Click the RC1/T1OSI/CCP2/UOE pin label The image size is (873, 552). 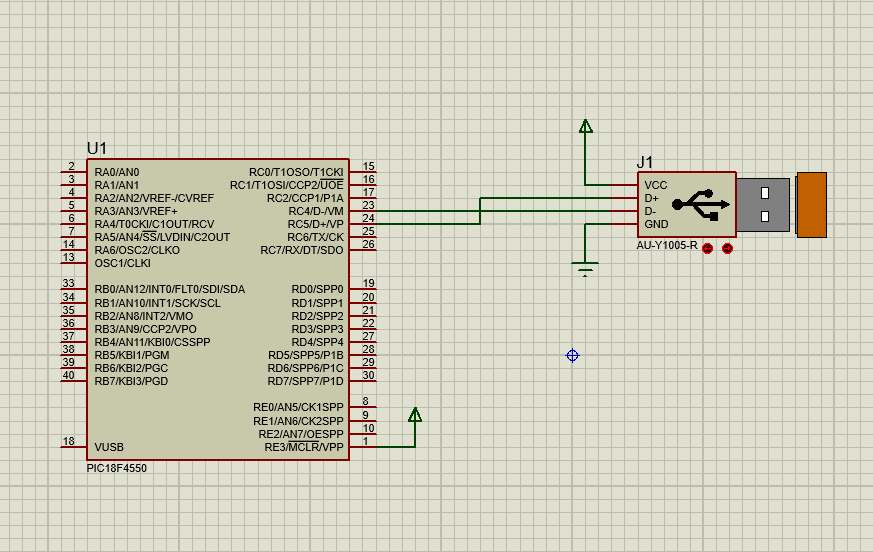point(287,185)
